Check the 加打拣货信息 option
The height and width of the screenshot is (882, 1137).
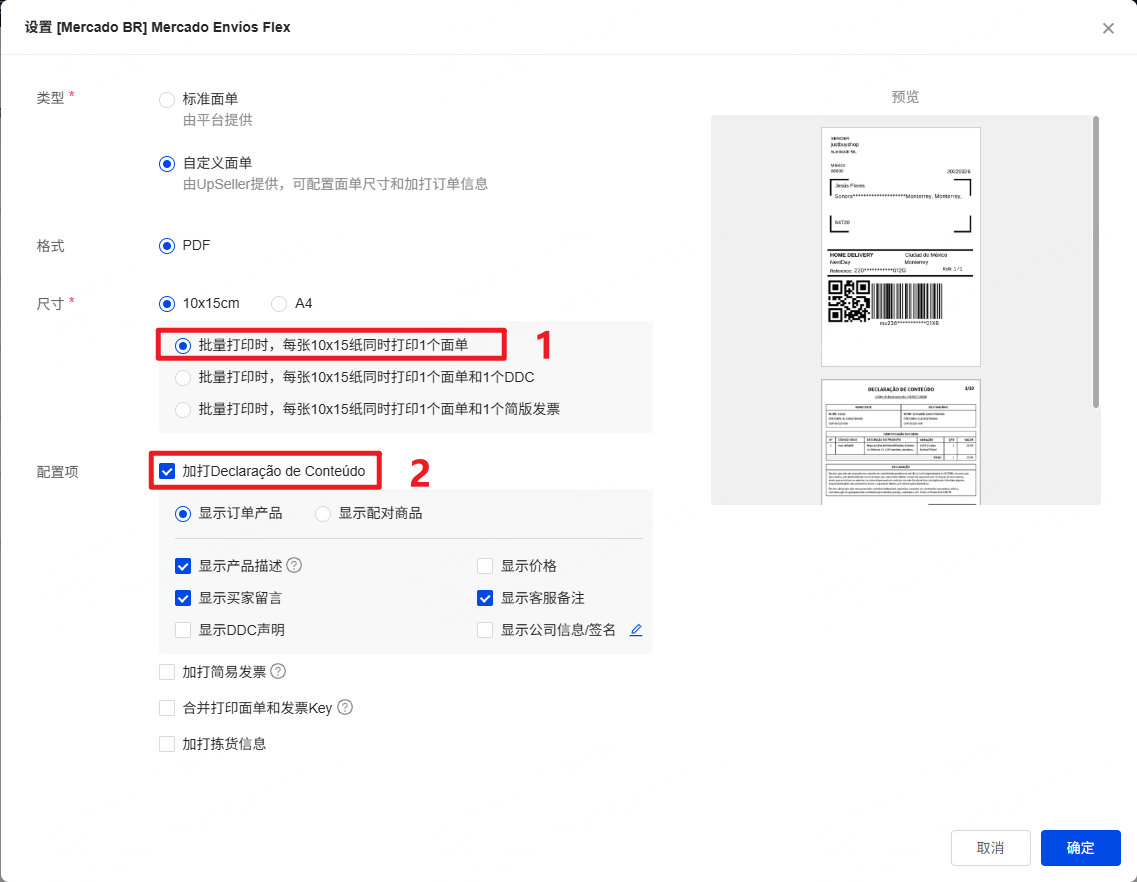(167, 744)
